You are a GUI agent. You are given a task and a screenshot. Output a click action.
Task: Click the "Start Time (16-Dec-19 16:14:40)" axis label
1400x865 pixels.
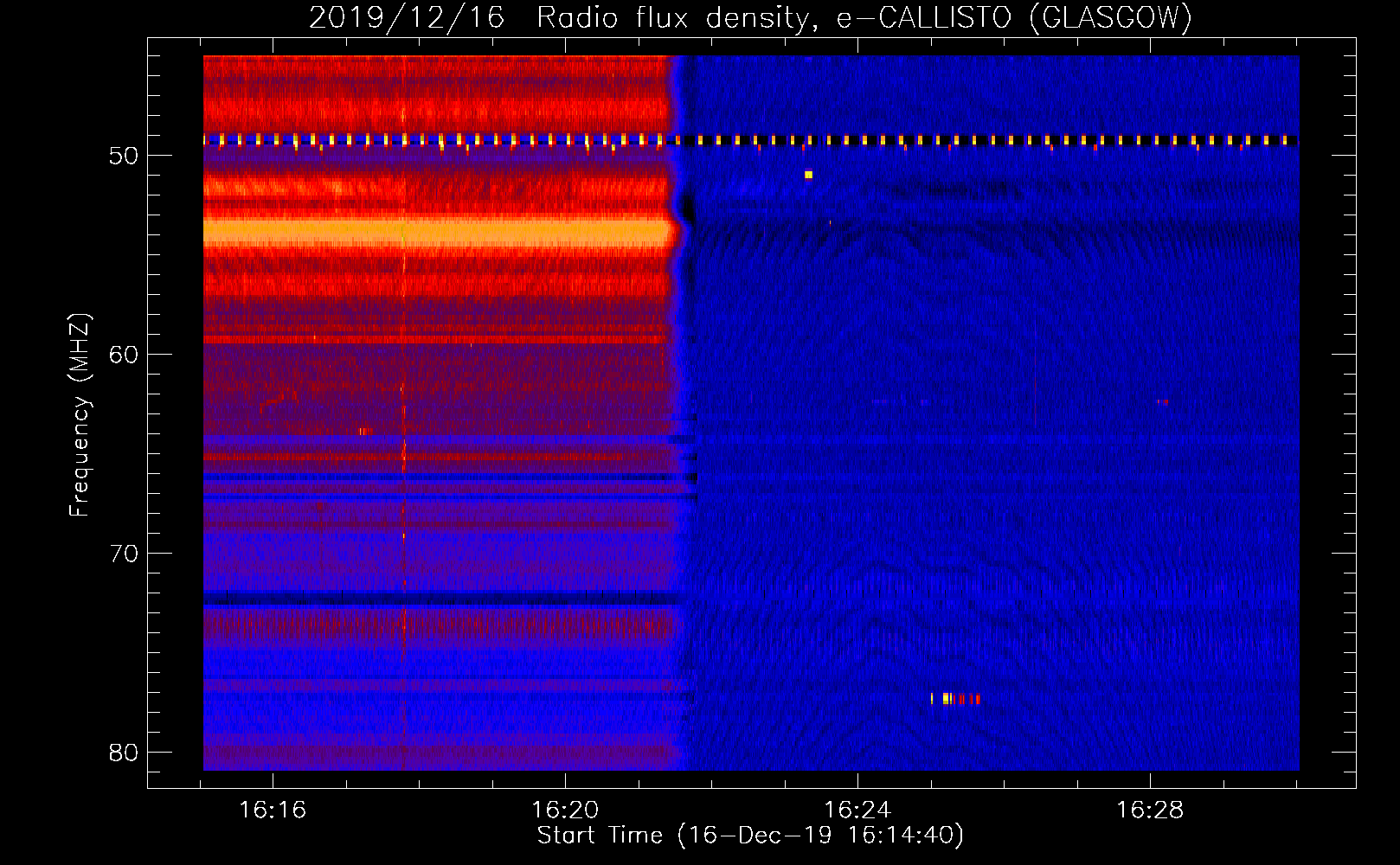[x=750, y=836]
